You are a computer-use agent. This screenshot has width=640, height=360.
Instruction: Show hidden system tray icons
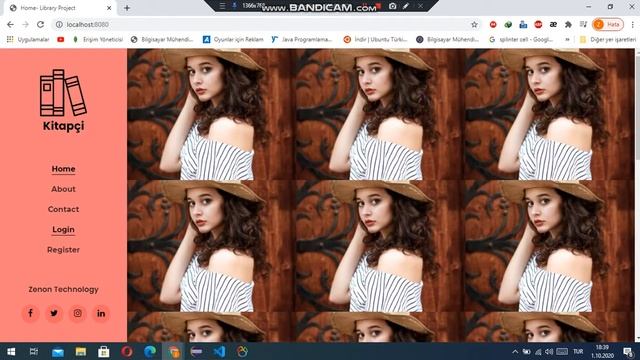tap(515, 351)
